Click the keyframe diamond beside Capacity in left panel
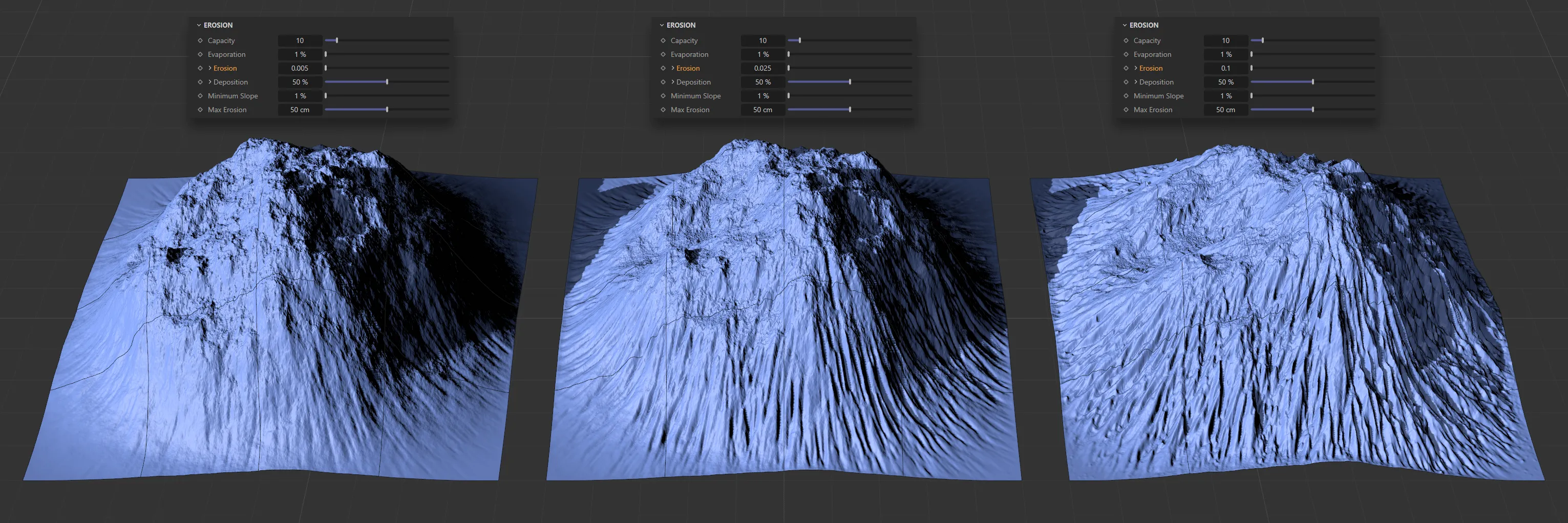 pos(200,40)
